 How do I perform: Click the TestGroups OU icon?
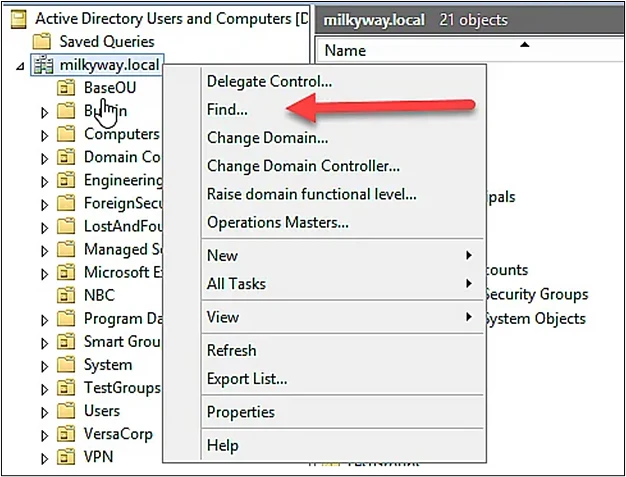point(66,388)
